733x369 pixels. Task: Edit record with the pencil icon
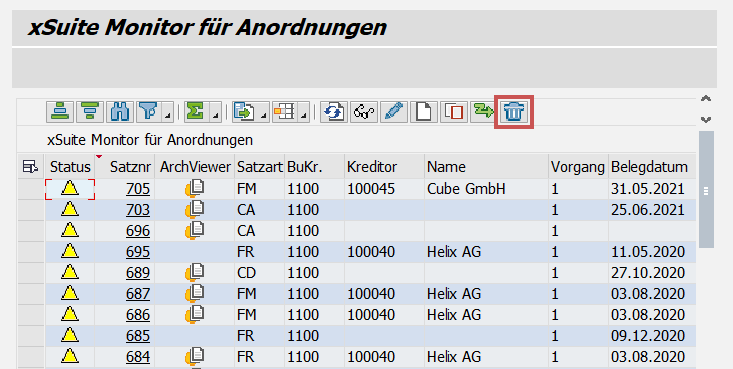[x=394, y=112]
